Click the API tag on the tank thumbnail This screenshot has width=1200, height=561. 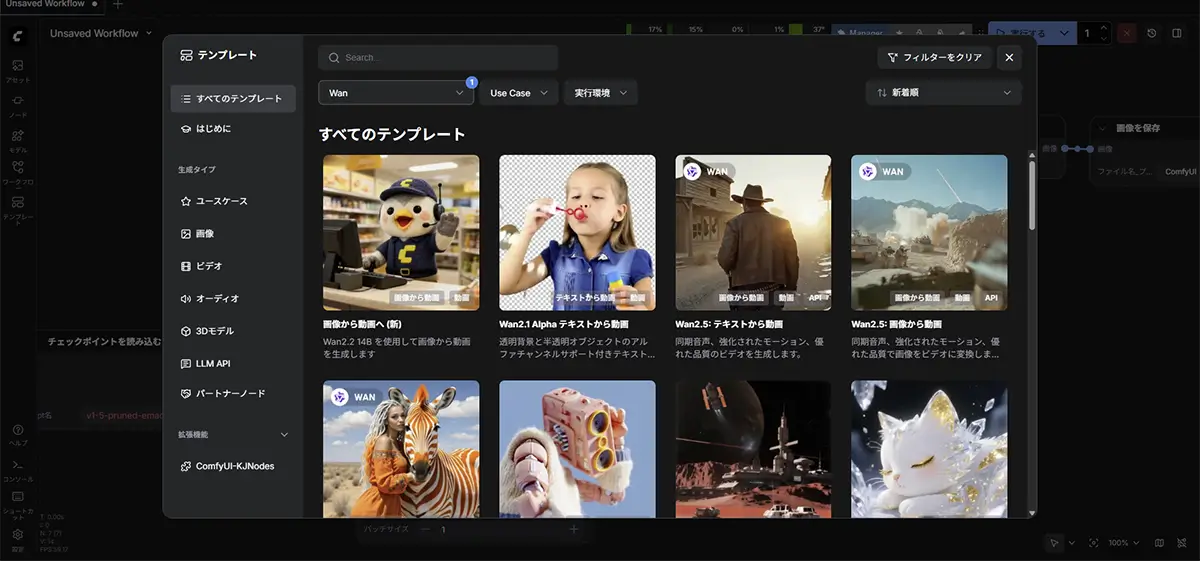click(x=991, y=298)
